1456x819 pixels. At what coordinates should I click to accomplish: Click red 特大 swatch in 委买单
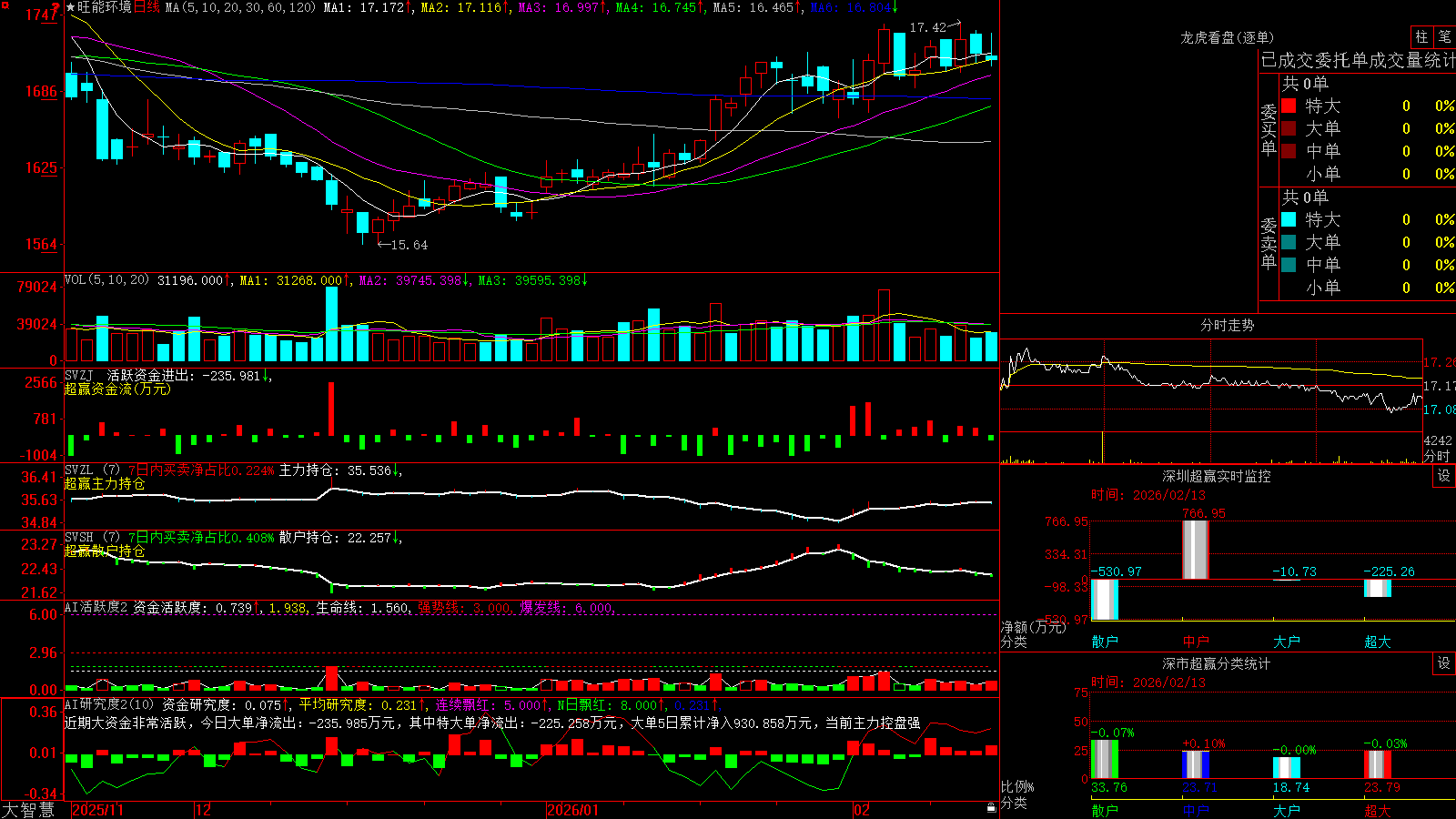click(x=1289, y=106)
